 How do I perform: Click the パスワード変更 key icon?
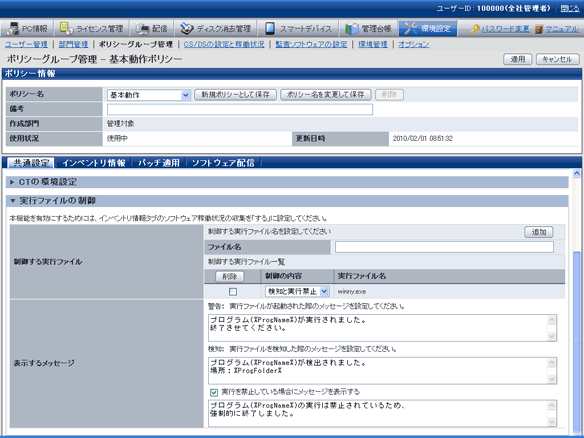pyautogui.click(x=475, y=29)
